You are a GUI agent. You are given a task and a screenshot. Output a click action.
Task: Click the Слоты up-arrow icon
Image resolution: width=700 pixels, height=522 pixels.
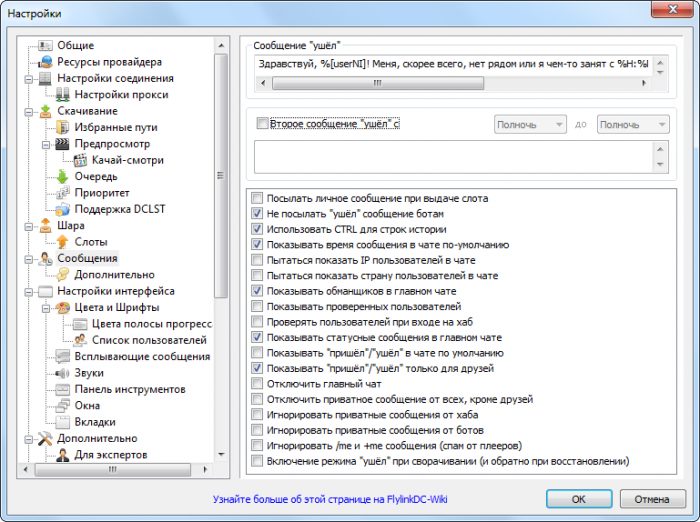coord(63,242)
